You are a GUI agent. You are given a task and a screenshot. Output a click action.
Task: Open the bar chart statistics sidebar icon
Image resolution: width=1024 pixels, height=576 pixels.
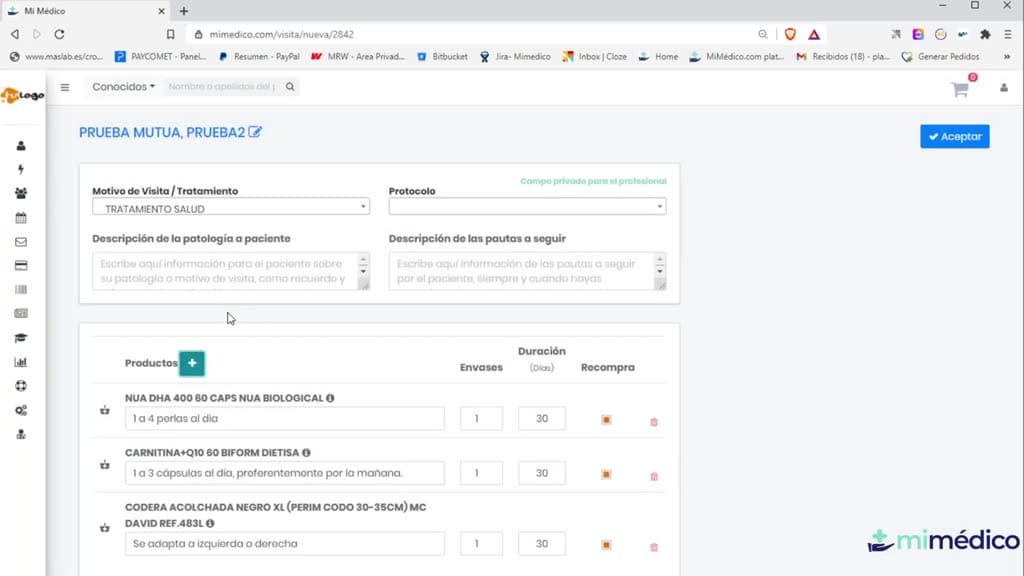click(21, 362)
